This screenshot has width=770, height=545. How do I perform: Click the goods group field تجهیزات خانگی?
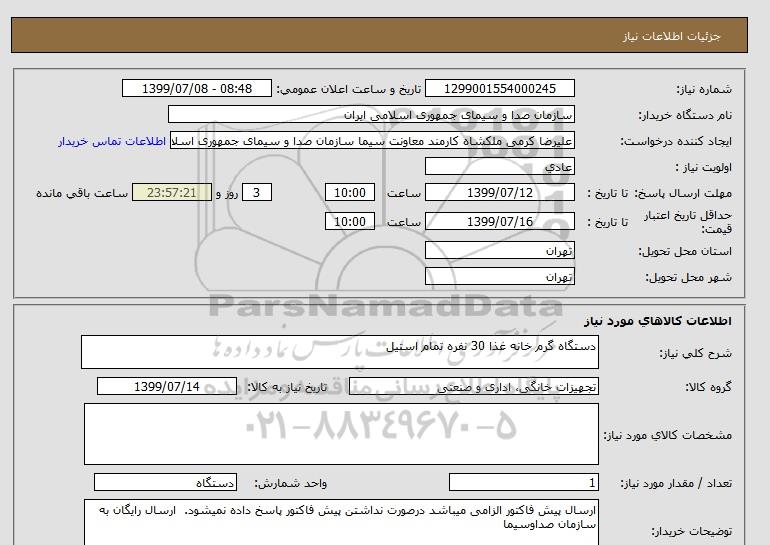coord(473,386)
